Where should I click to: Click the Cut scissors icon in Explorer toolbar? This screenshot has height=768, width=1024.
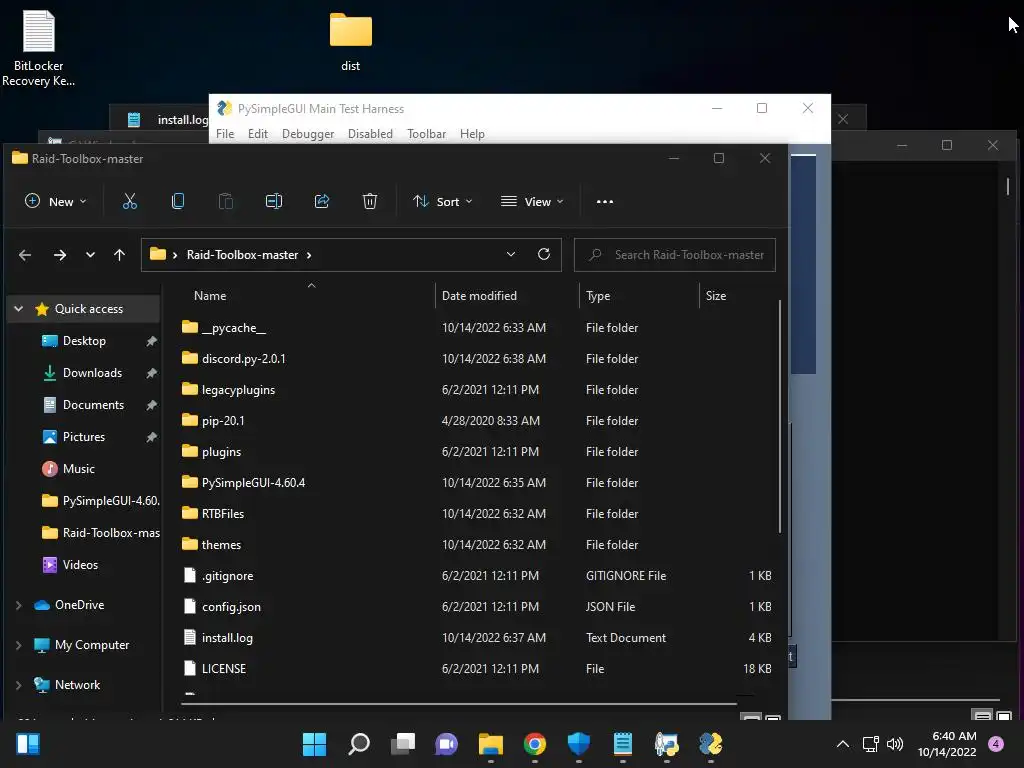pyautogui.click(x=130, y=201)
